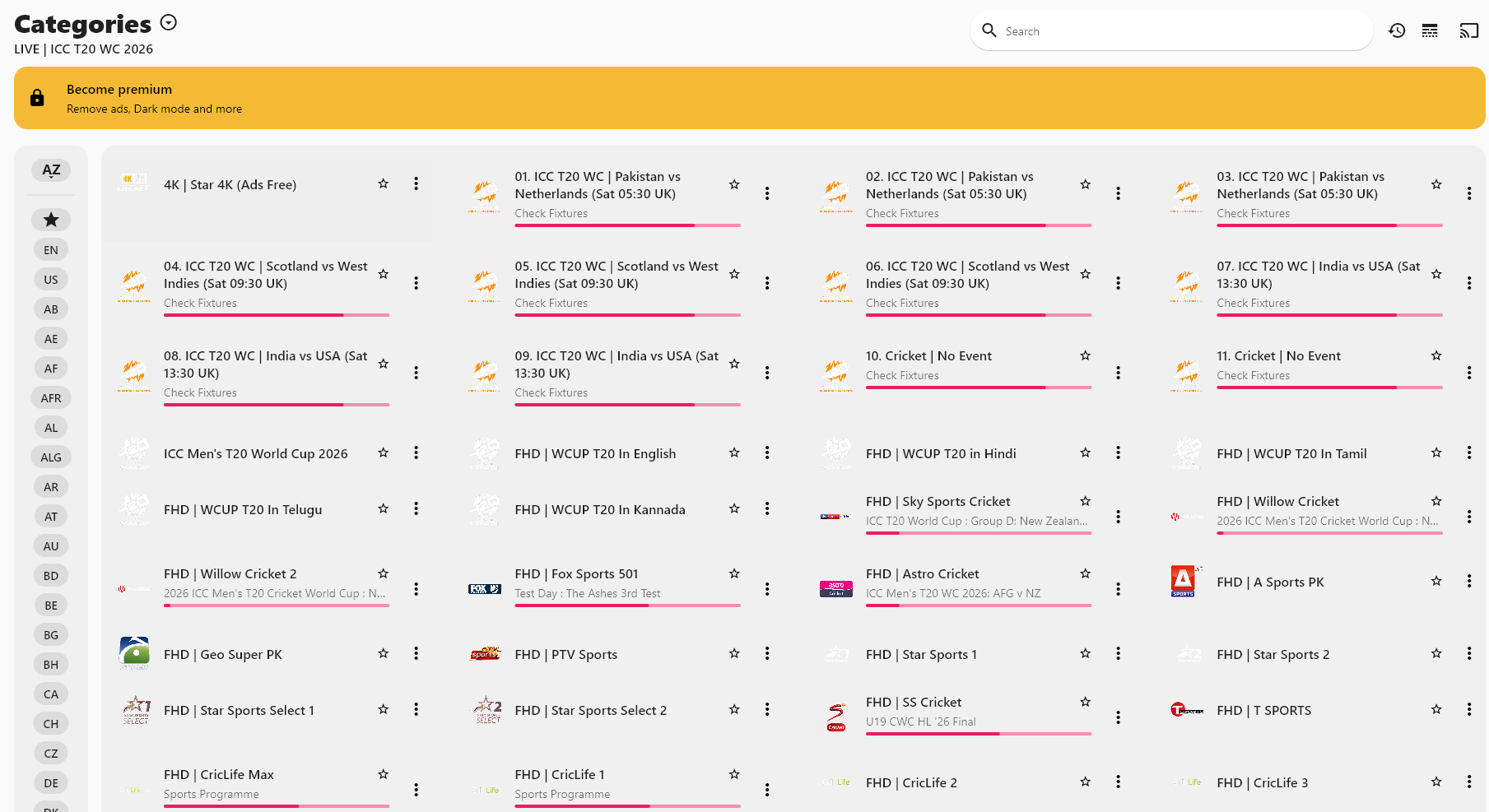Click the A Sports PK channel logo
1489x812 pixels.
tap(1183, 582)
